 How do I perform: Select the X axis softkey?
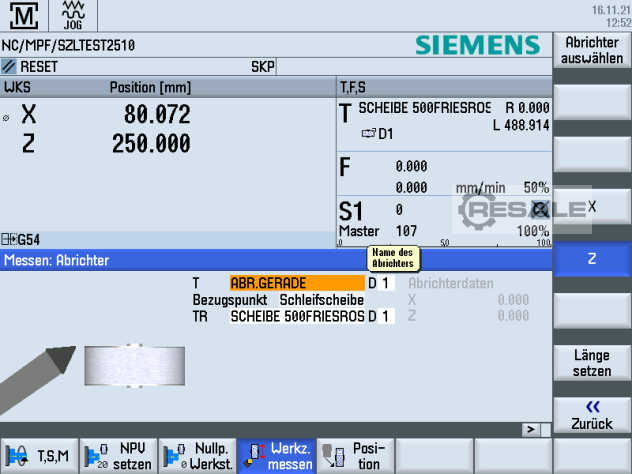[591, 206]
